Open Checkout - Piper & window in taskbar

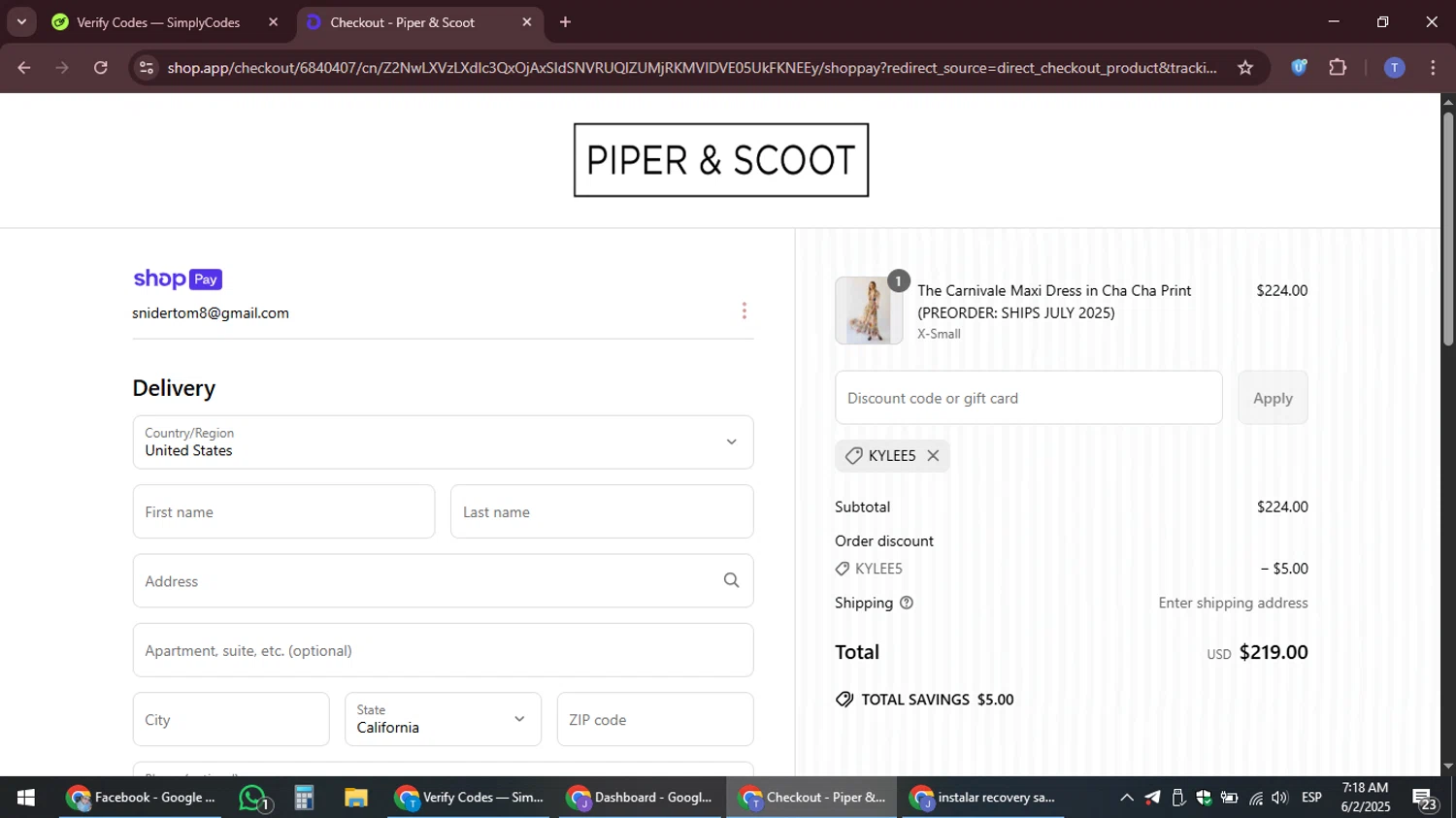coord(812,798)
